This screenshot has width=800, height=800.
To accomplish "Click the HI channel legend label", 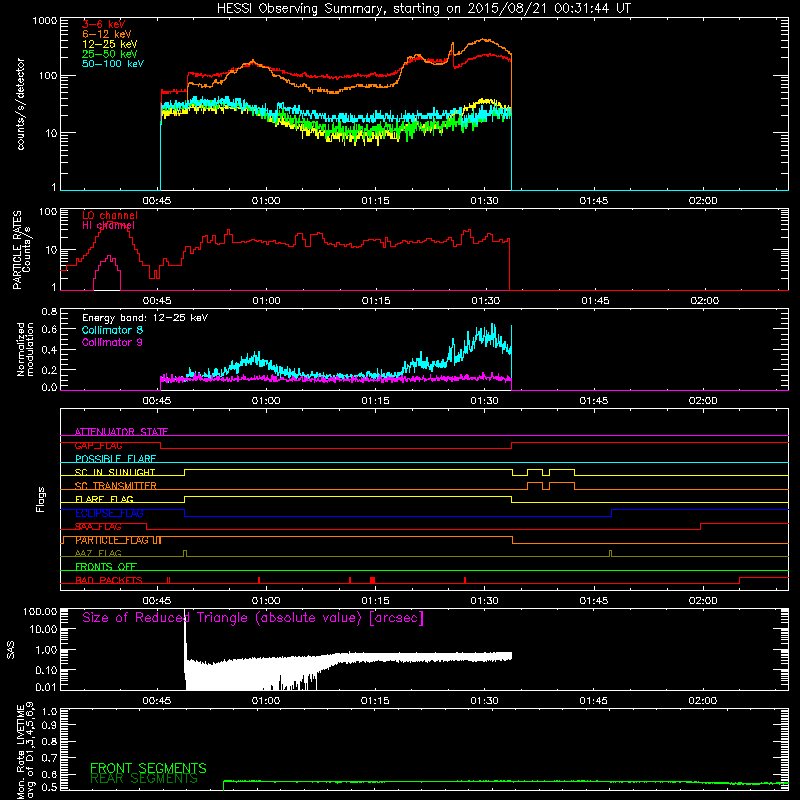I will (x=109, y=226).
